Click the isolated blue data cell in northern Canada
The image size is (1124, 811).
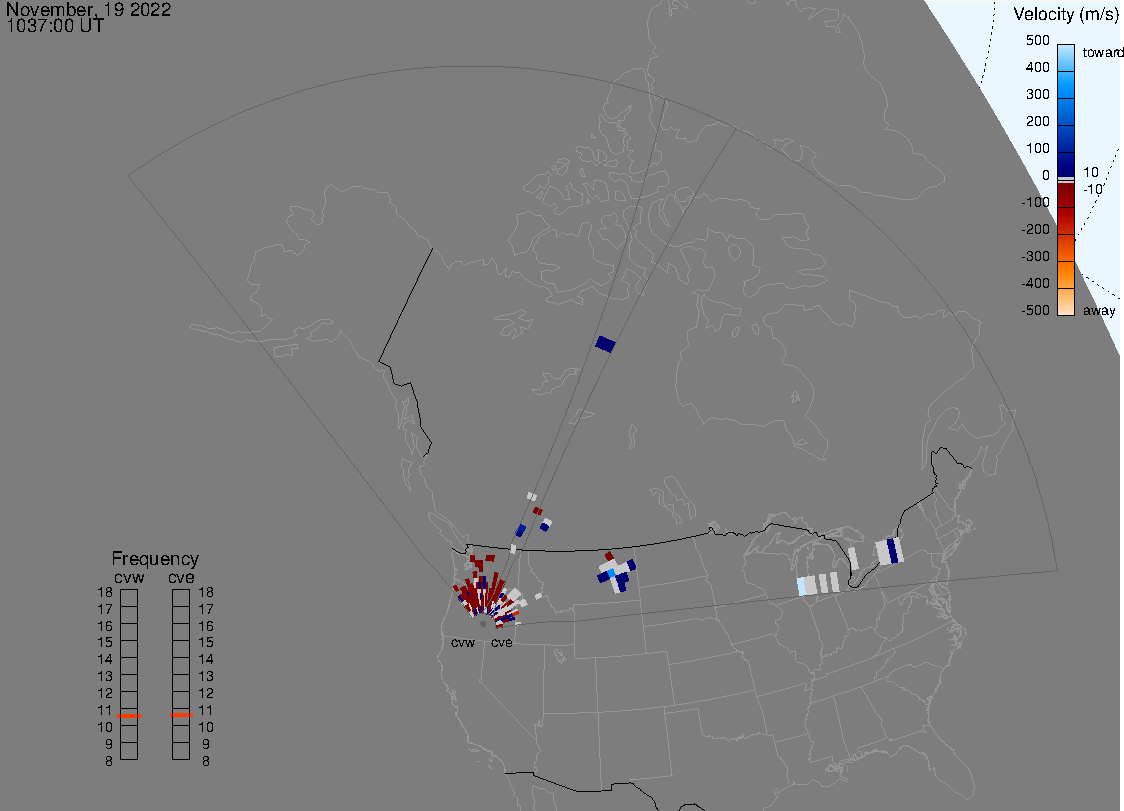606,344
